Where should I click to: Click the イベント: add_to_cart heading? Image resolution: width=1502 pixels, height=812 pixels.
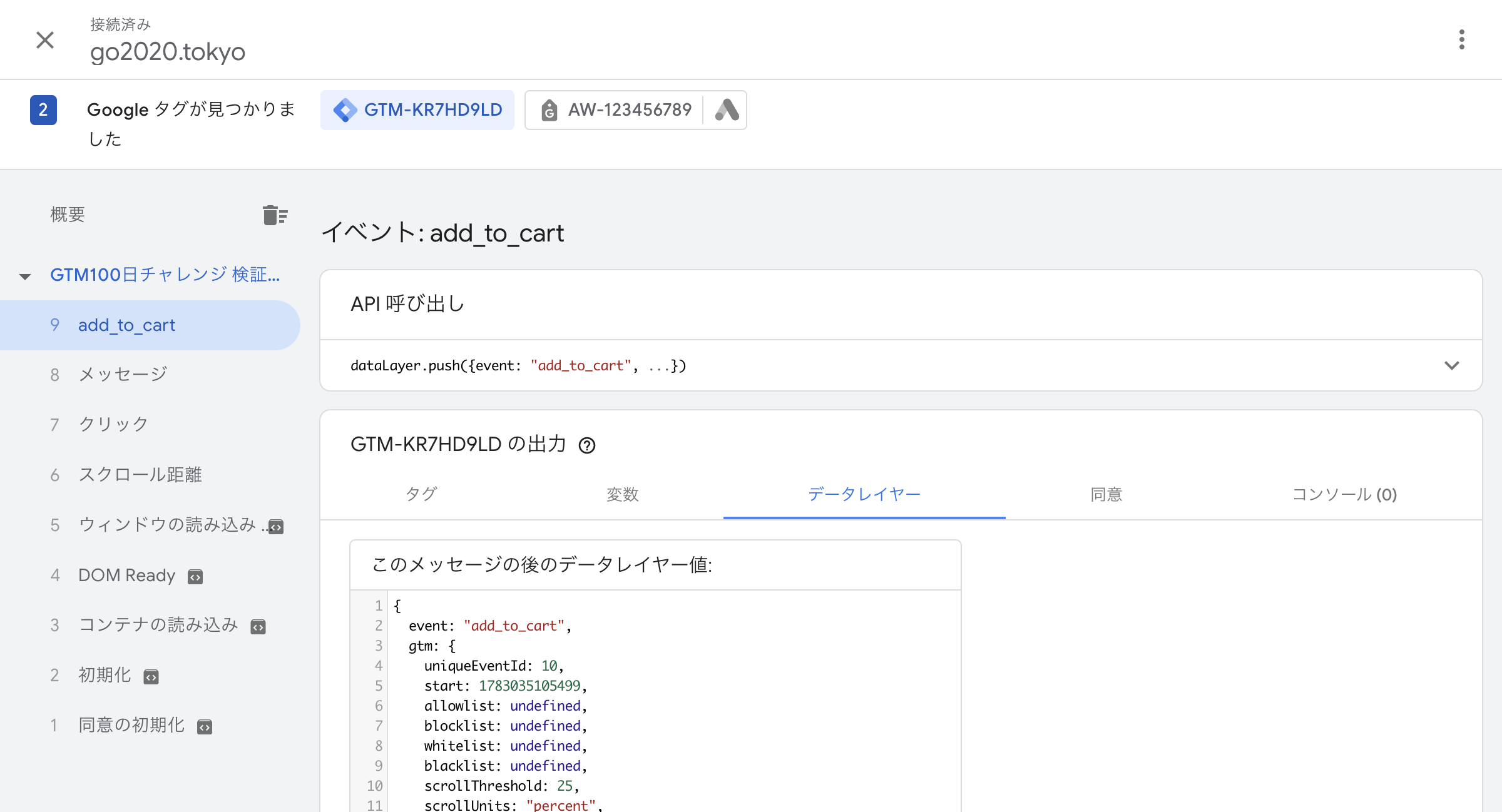pyautogui.click(x=442, y=233)
